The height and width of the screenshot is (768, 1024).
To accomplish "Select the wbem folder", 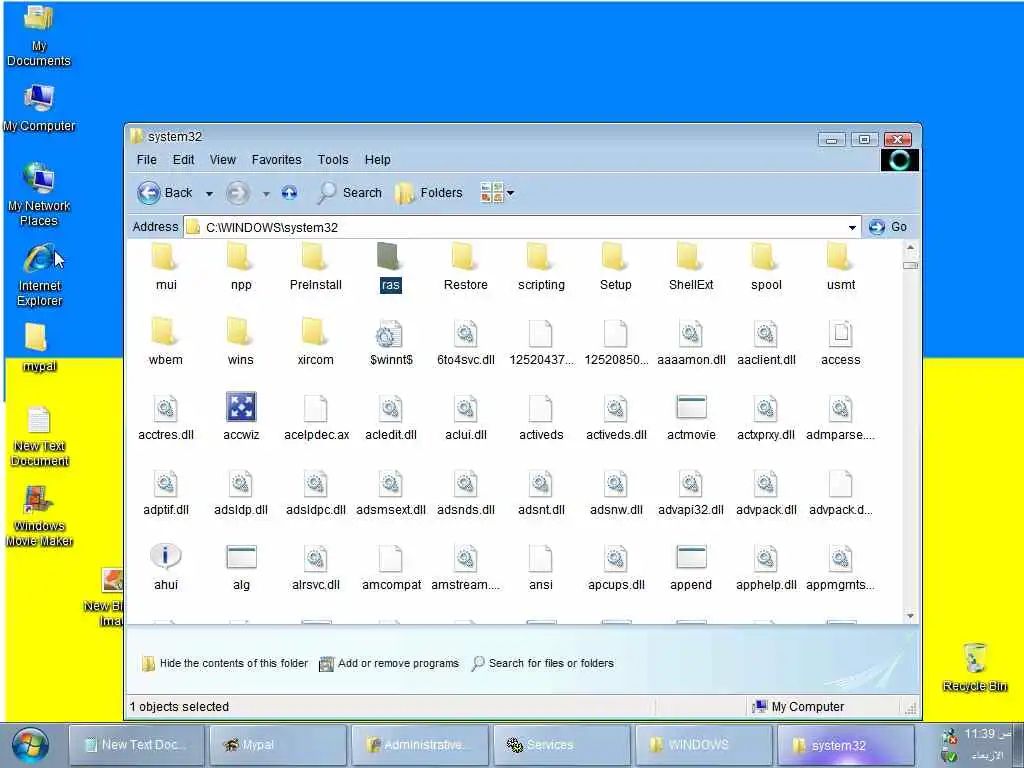I will 166,342.
